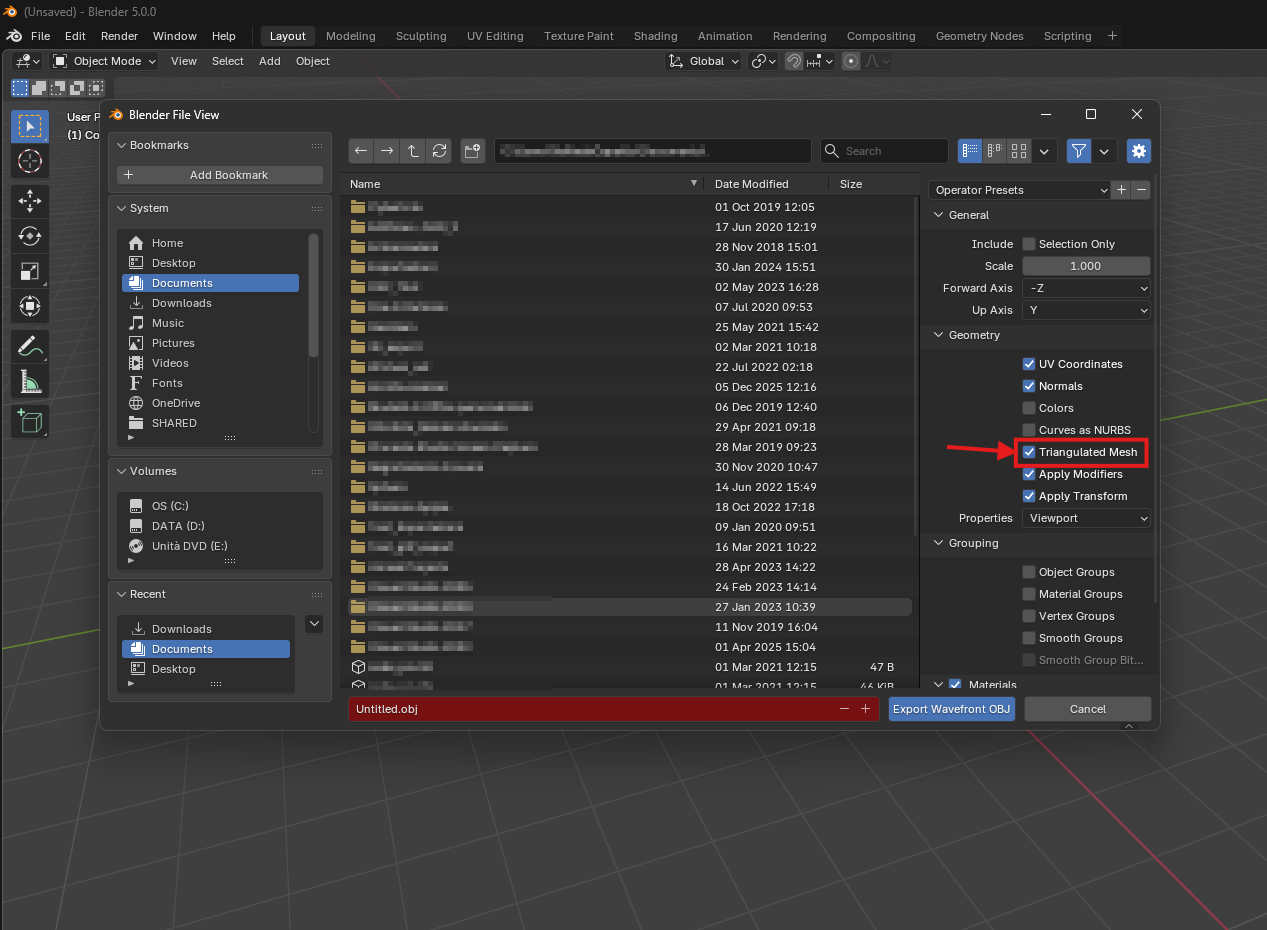Open the Forward Axis dropdown
Screen dimensions: 1267x930
click(1086, 288)
